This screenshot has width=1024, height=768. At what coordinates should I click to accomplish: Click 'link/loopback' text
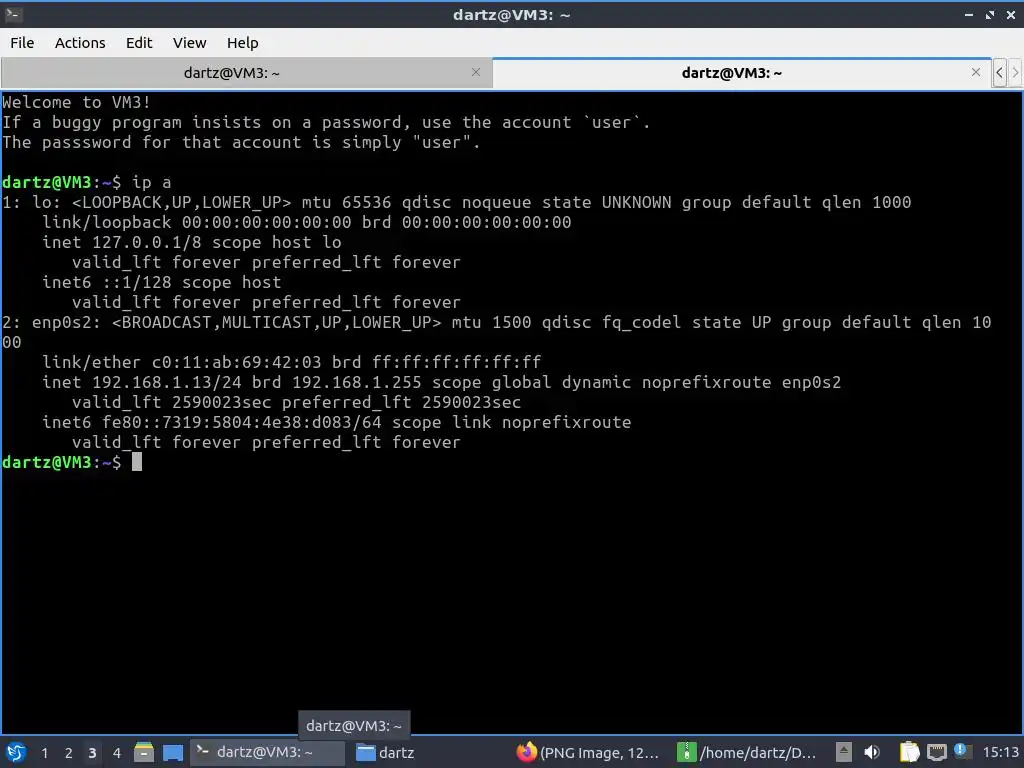click(107, 222)
